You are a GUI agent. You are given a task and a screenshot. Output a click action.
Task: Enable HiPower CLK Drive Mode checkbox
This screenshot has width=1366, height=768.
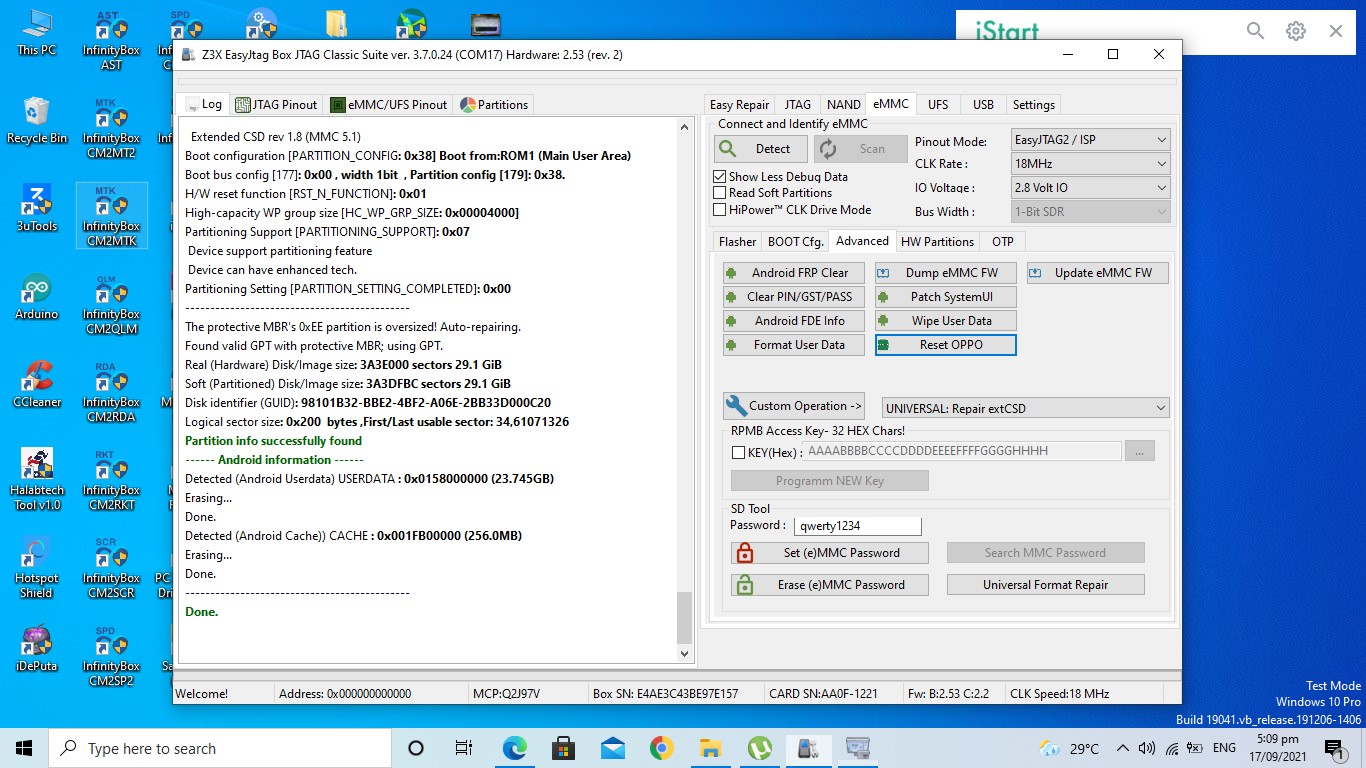coord(719,210)
